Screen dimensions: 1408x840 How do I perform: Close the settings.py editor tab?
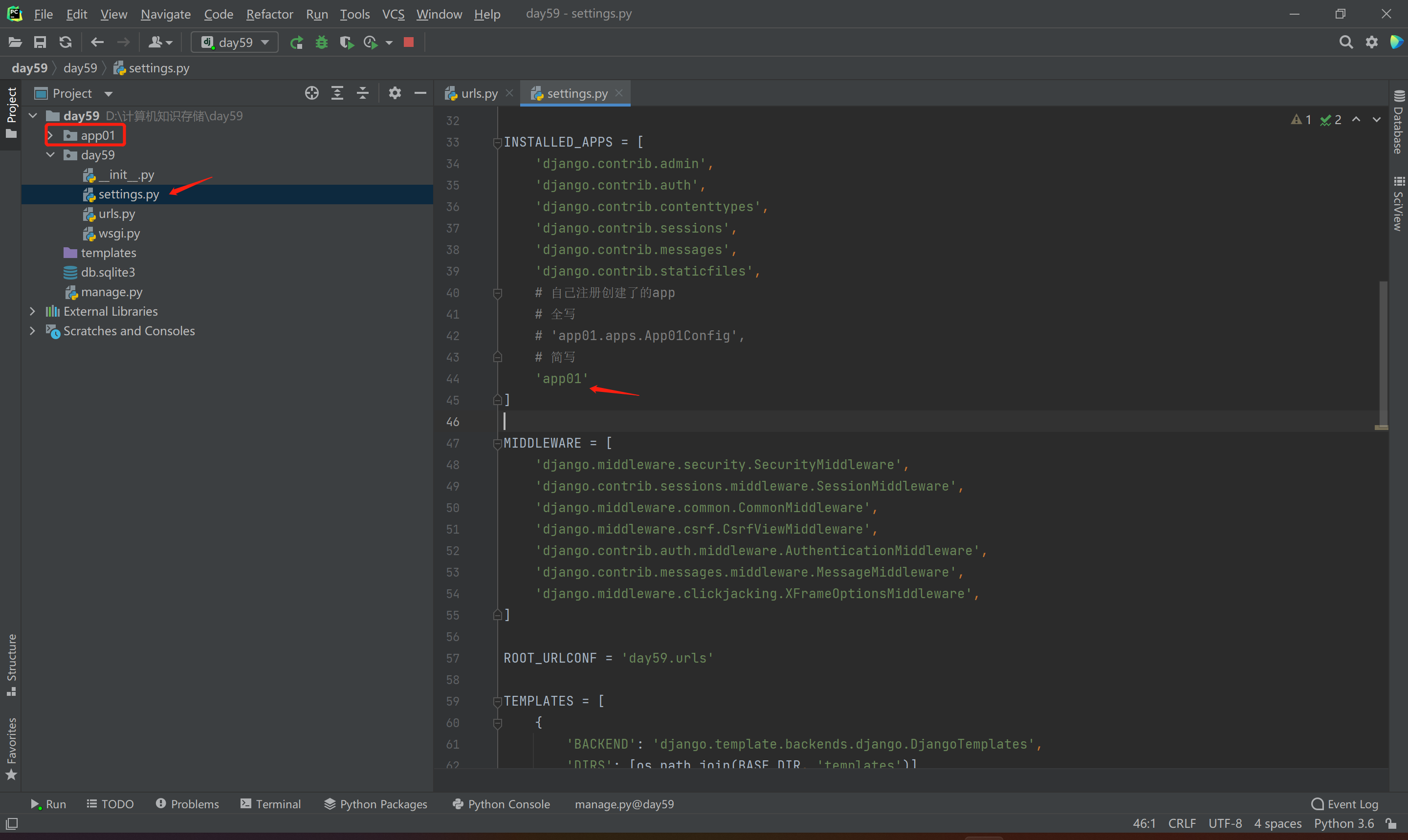click(x=619, y=93)
